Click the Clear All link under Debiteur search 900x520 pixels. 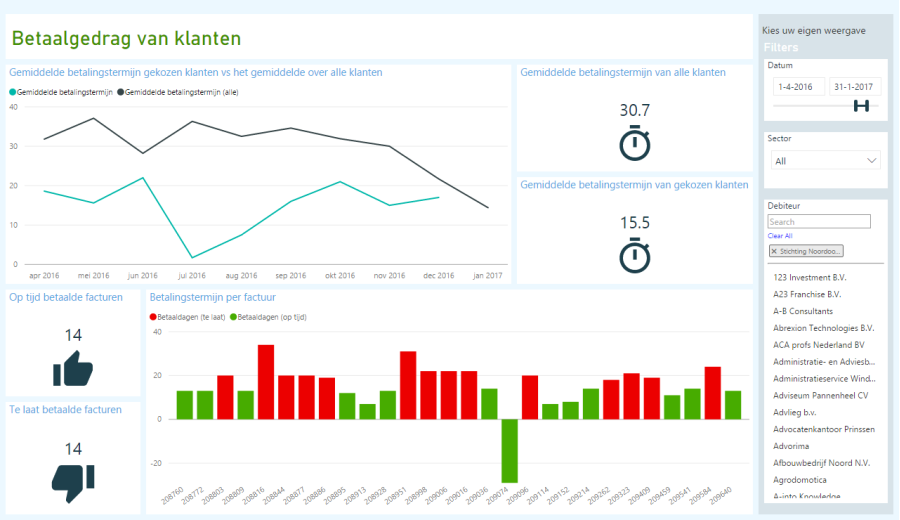781,236
